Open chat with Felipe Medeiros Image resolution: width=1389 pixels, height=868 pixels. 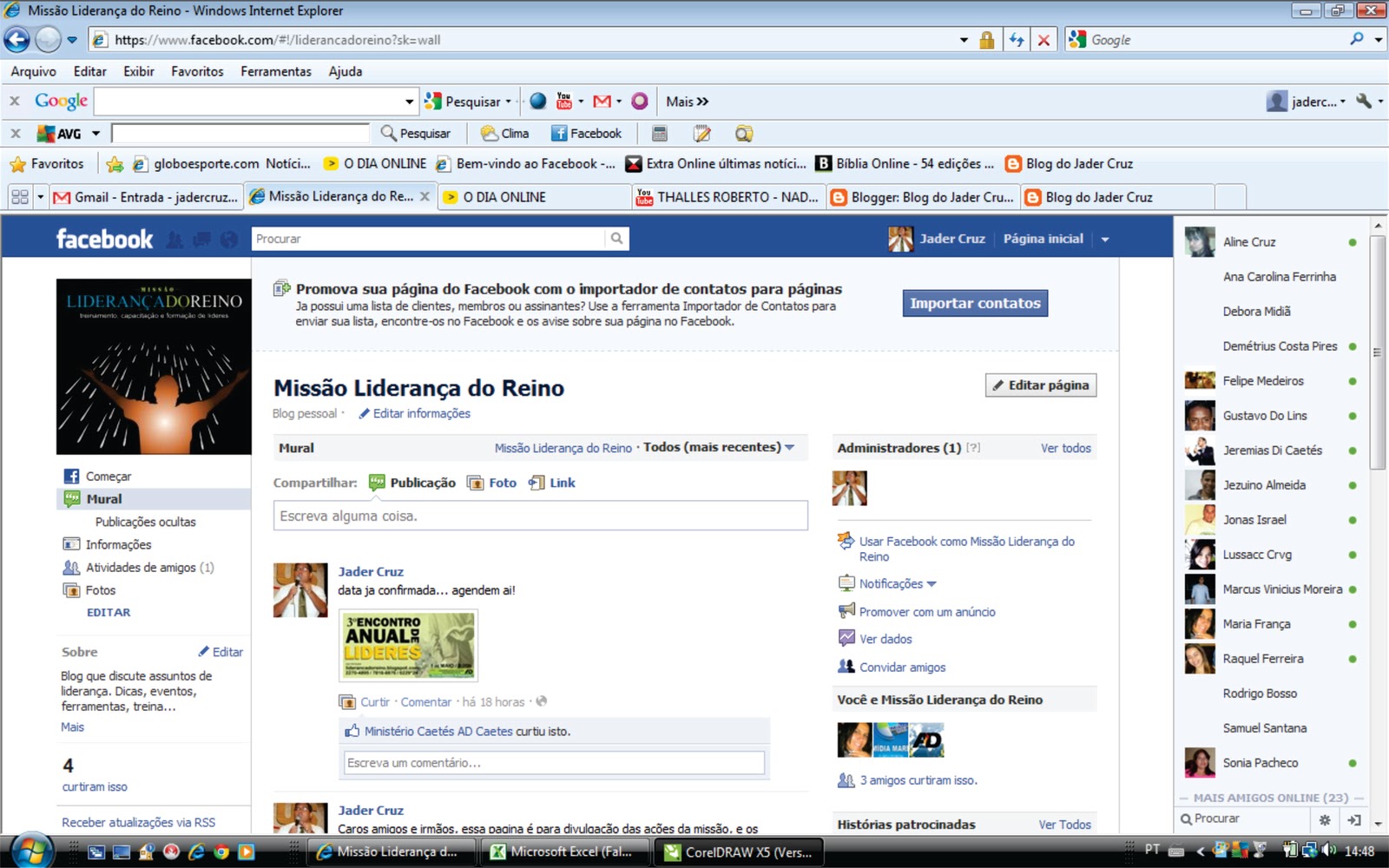point(1270,381)
